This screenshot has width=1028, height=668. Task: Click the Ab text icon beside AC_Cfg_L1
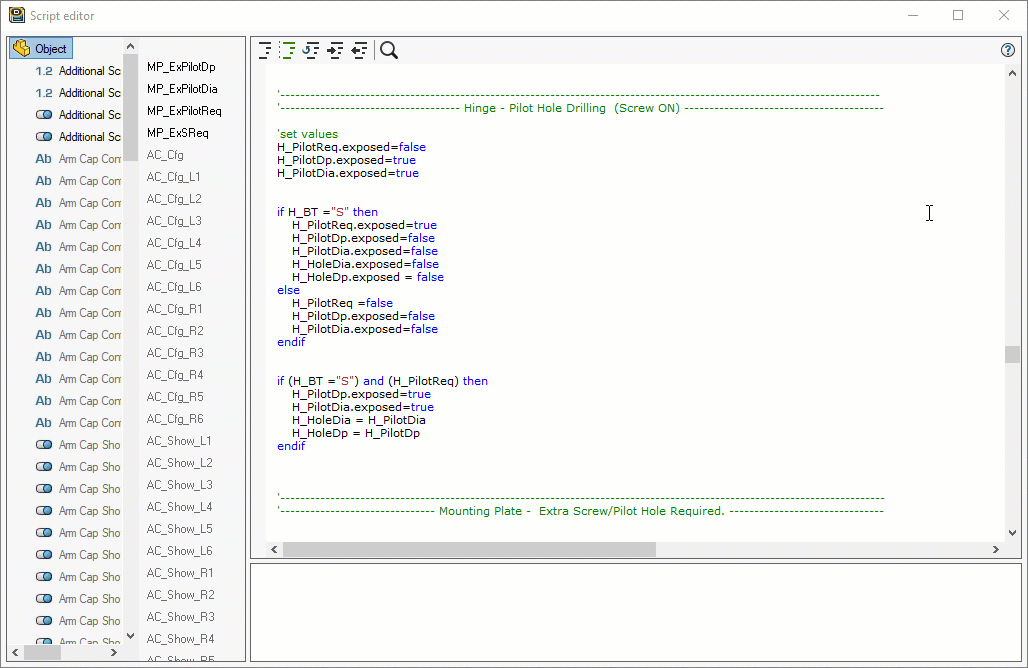pos(43,181)
